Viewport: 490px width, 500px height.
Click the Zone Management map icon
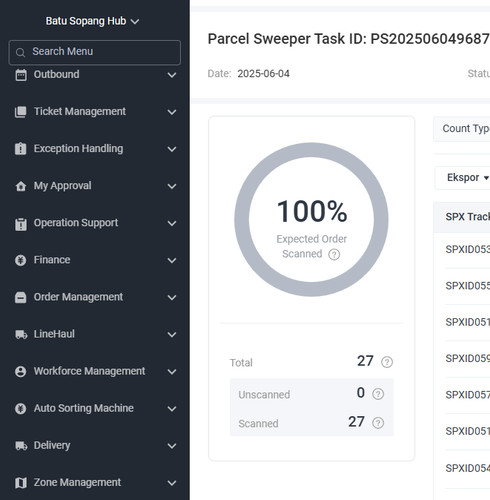pyautogui.click(x=21, y=483)
